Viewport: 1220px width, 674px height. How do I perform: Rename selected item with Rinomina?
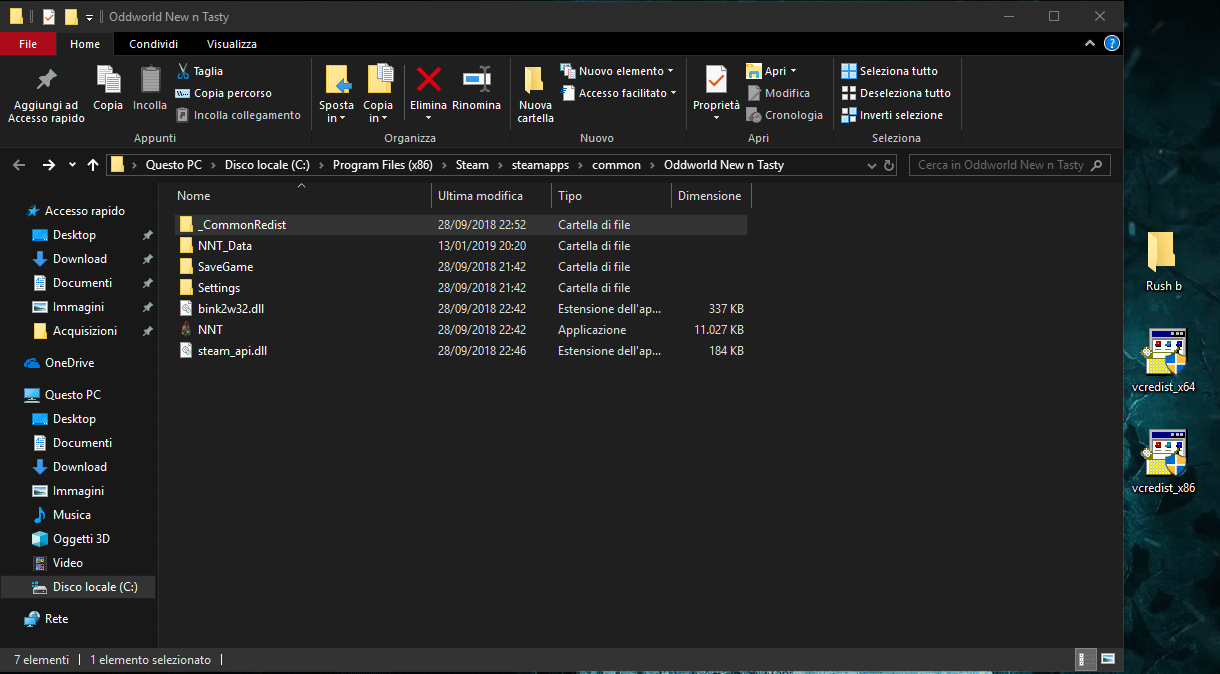tap(476, 89)
